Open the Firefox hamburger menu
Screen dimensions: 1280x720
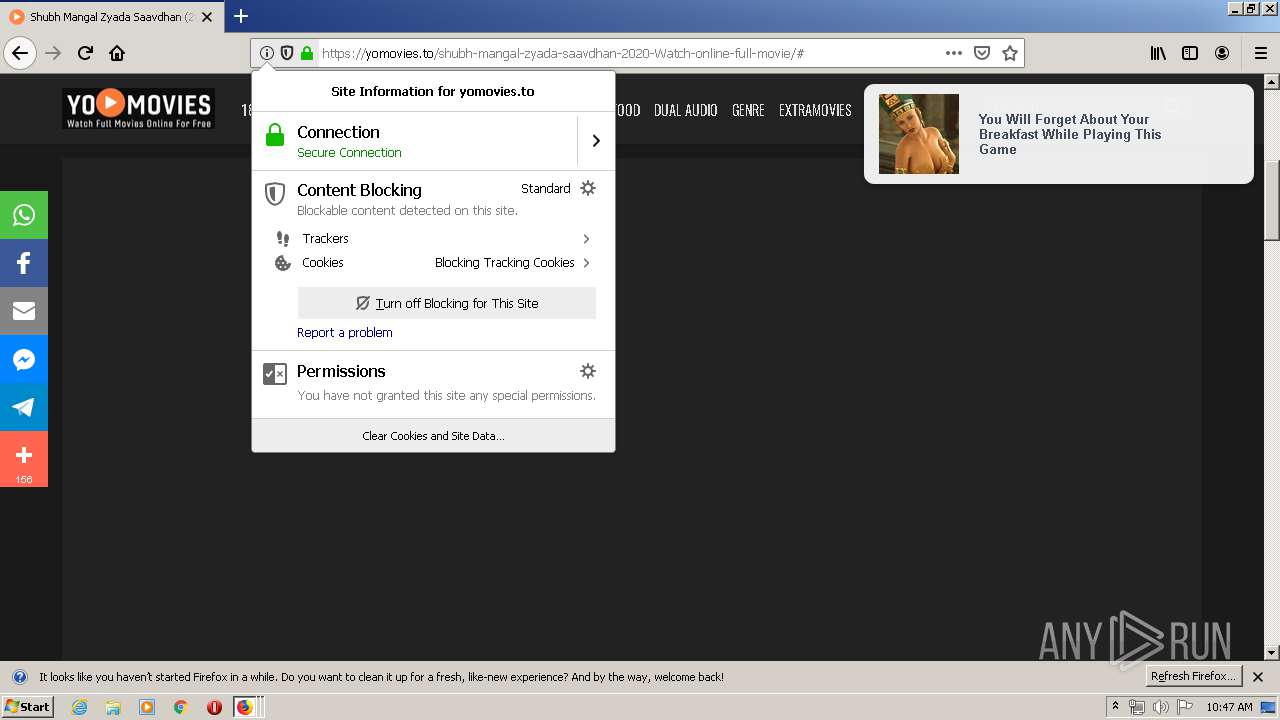click(x=1261, y=53)
